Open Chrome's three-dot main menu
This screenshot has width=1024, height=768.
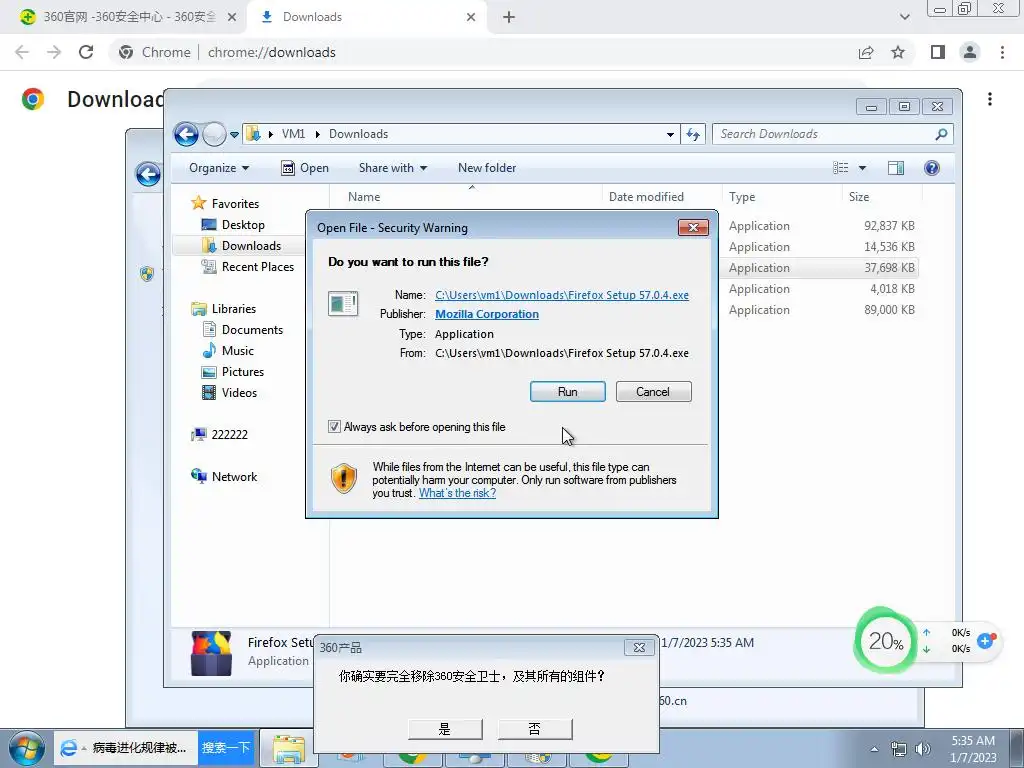coord(1002,52)
